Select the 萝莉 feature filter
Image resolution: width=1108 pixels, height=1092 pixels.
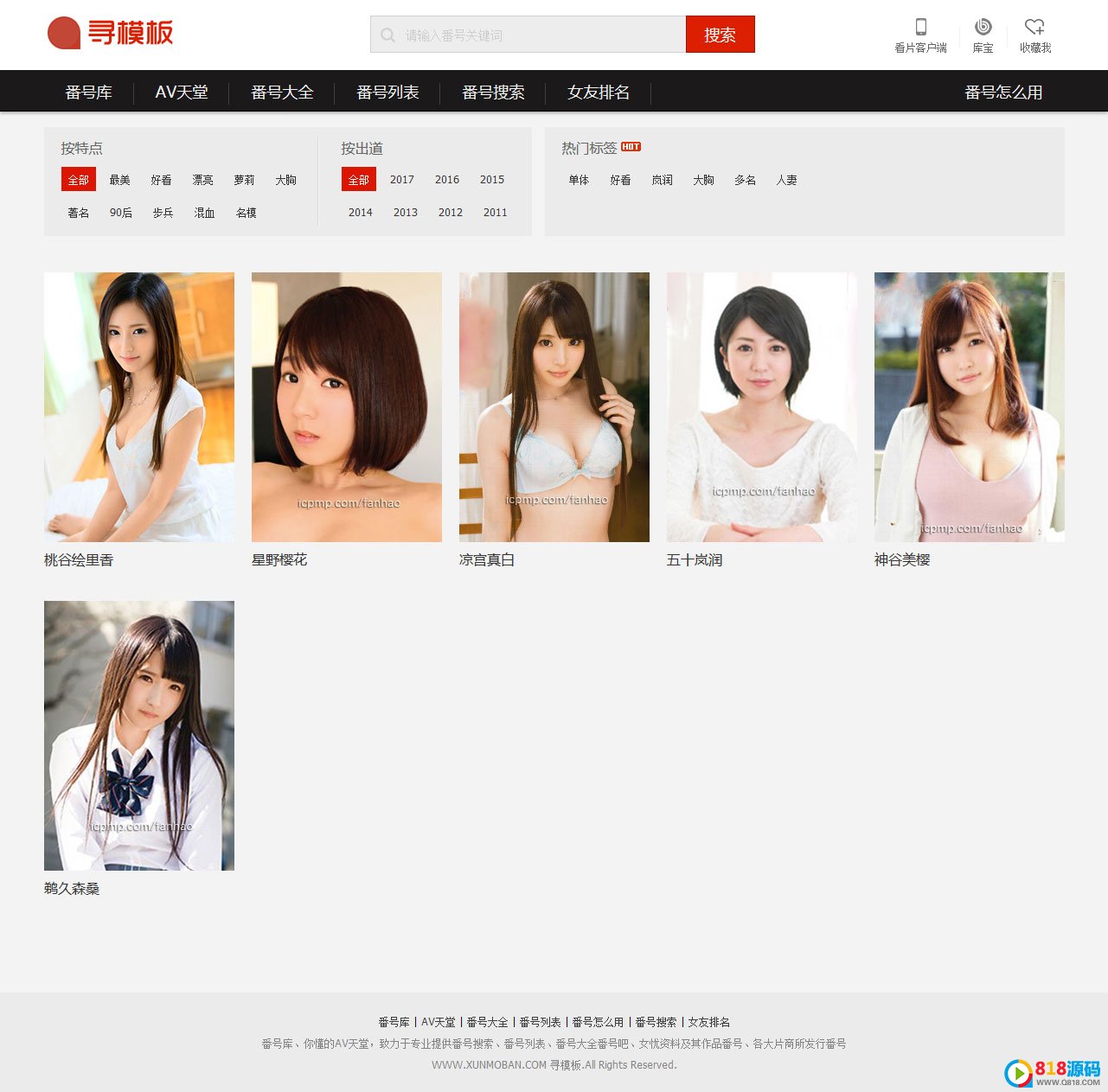(x=245, y=180)
